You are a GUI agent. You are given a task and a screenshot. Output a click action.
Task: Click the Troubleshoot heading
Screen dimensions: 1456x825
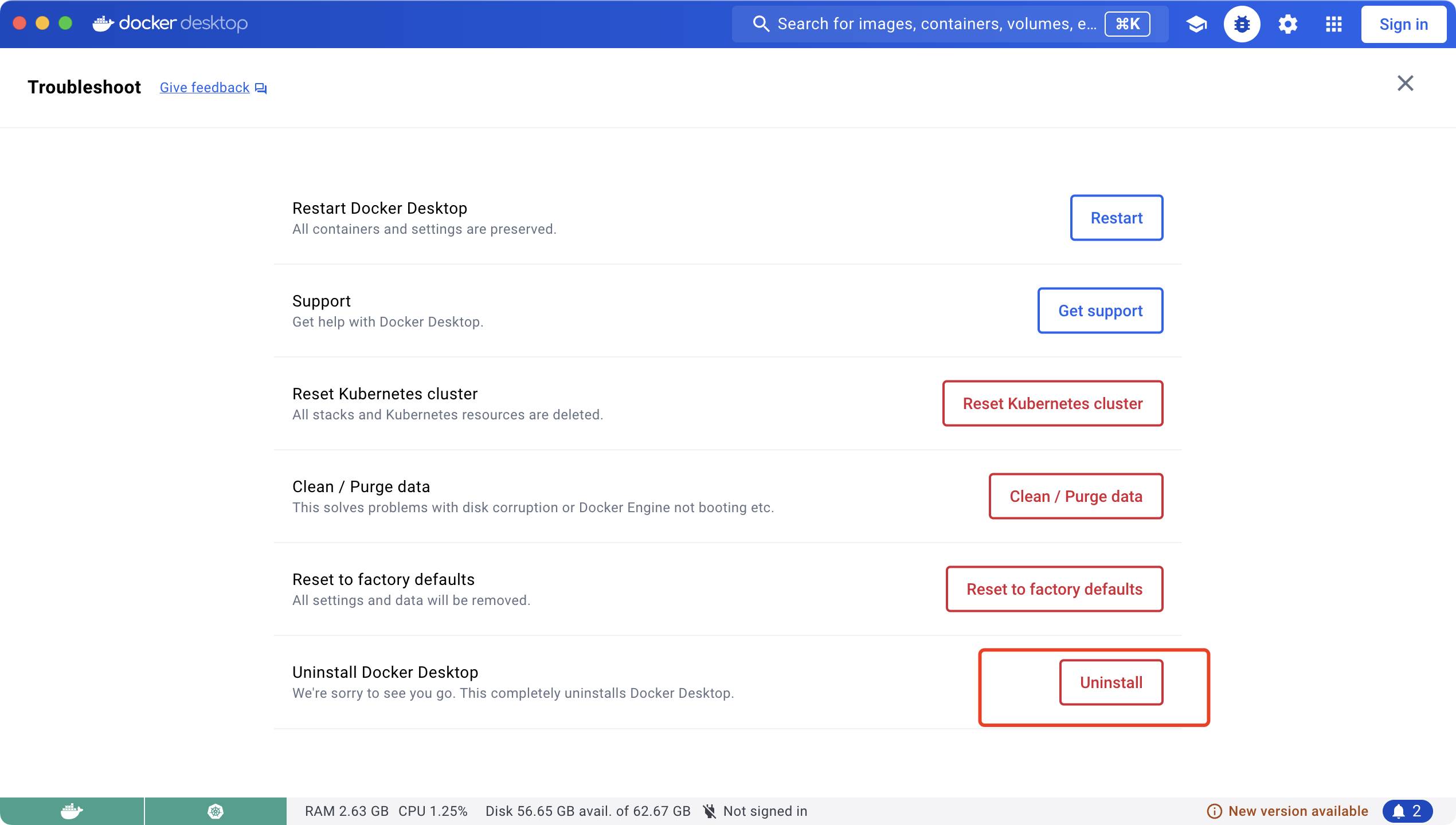84,87
